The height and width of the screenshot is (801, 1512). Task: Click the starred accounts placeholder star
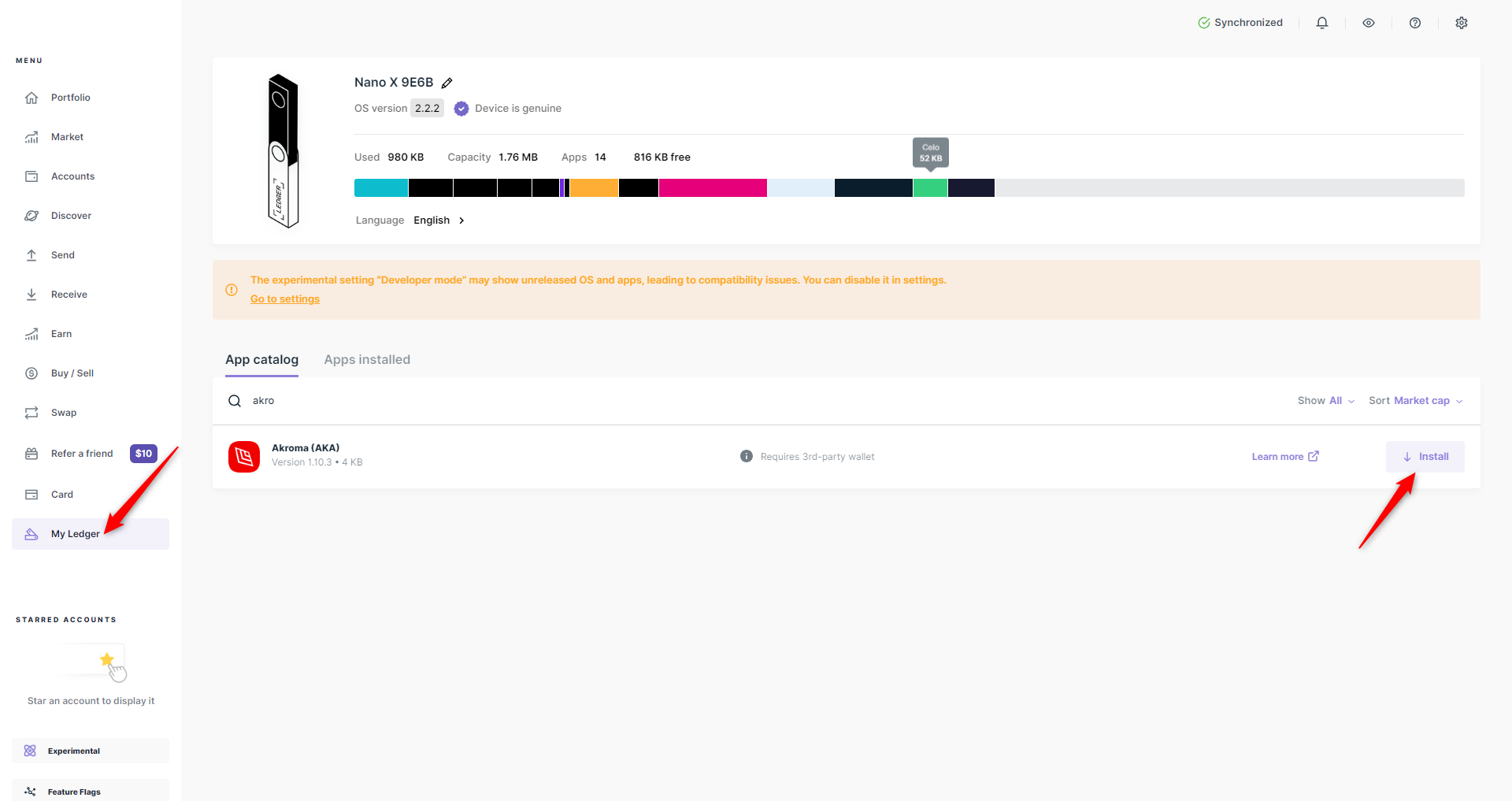107,660
